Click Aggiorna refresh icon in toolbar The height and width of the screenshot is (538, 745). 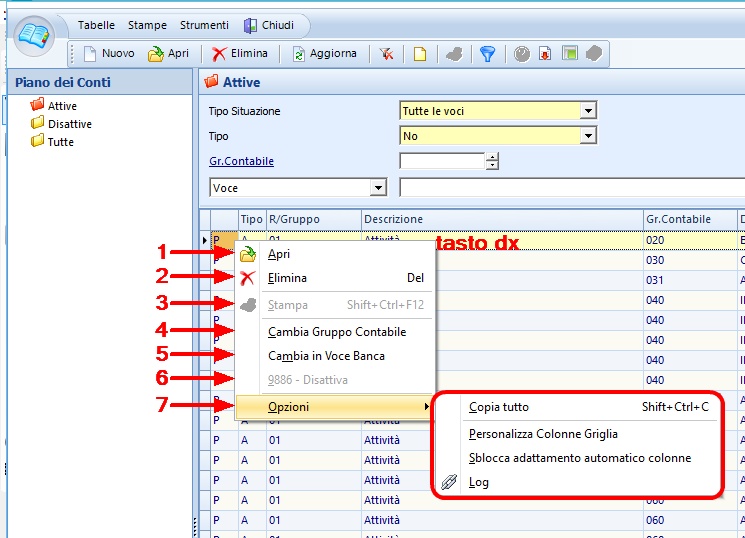click(x=323, y=54)
